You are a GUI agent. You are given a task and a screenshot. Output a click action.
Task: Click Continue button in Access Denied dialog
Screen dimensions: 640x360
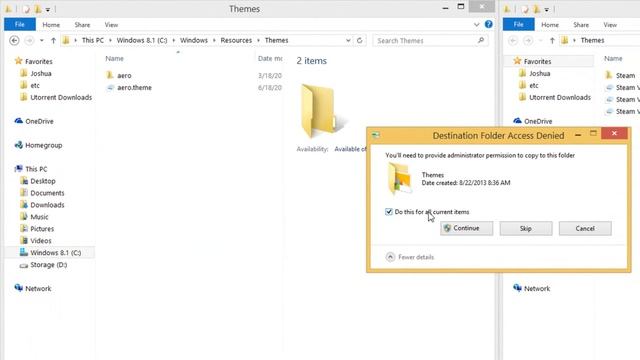[x=466, y=229]
